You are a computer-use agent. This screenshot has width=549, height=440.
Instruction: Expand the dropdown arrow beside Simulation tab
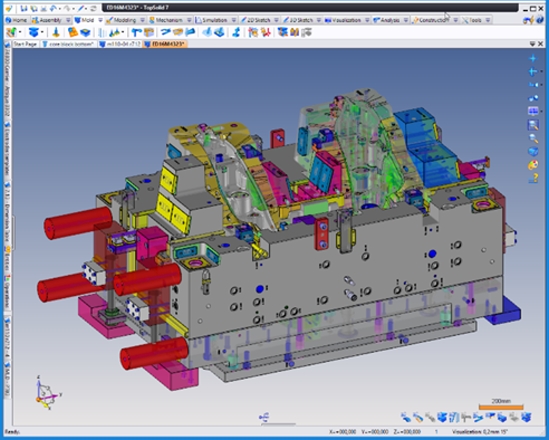(x=234, y=20)
